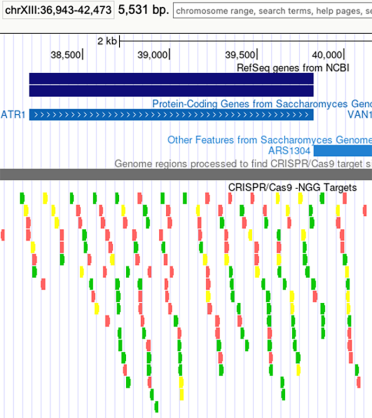This screenshot has height=418, width=372.
Task: Select the upper RefSeq gene bar
Action: (x=171, y=78)
